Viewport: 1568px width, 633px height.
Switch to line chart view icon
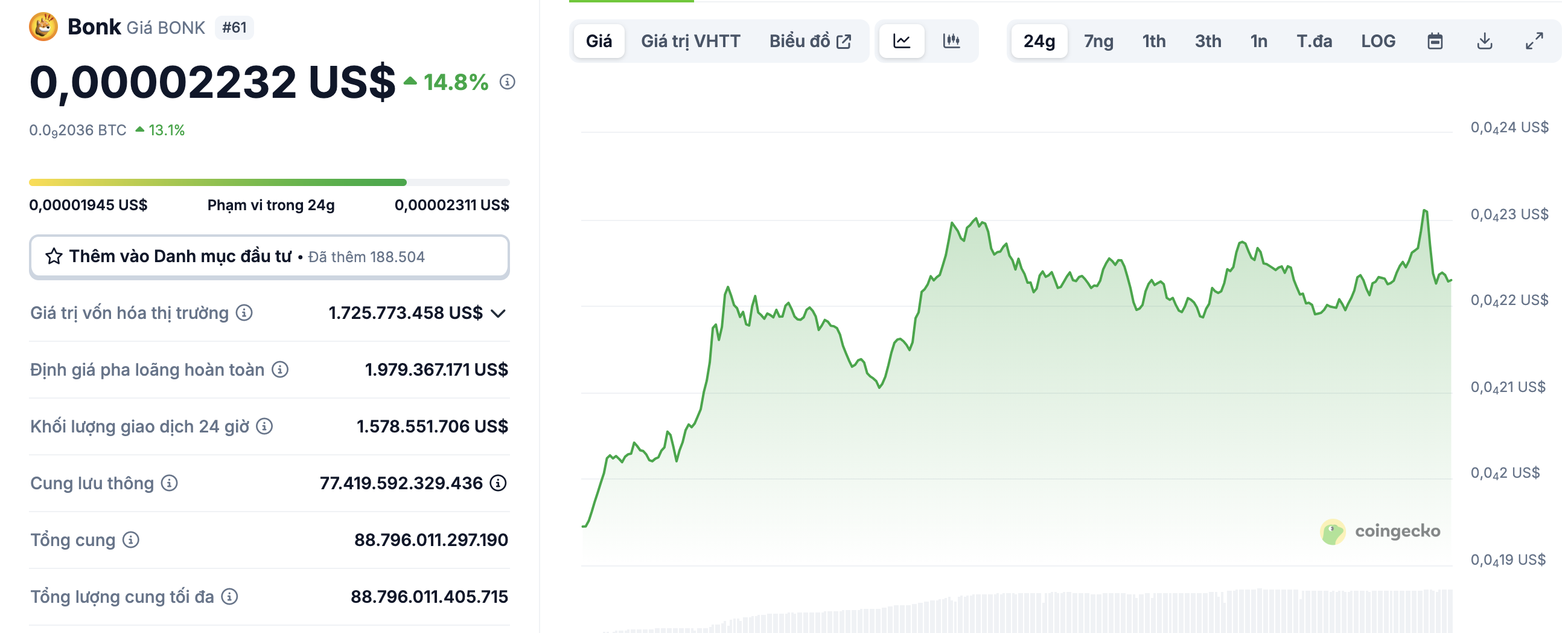click(x=902, y=42)
